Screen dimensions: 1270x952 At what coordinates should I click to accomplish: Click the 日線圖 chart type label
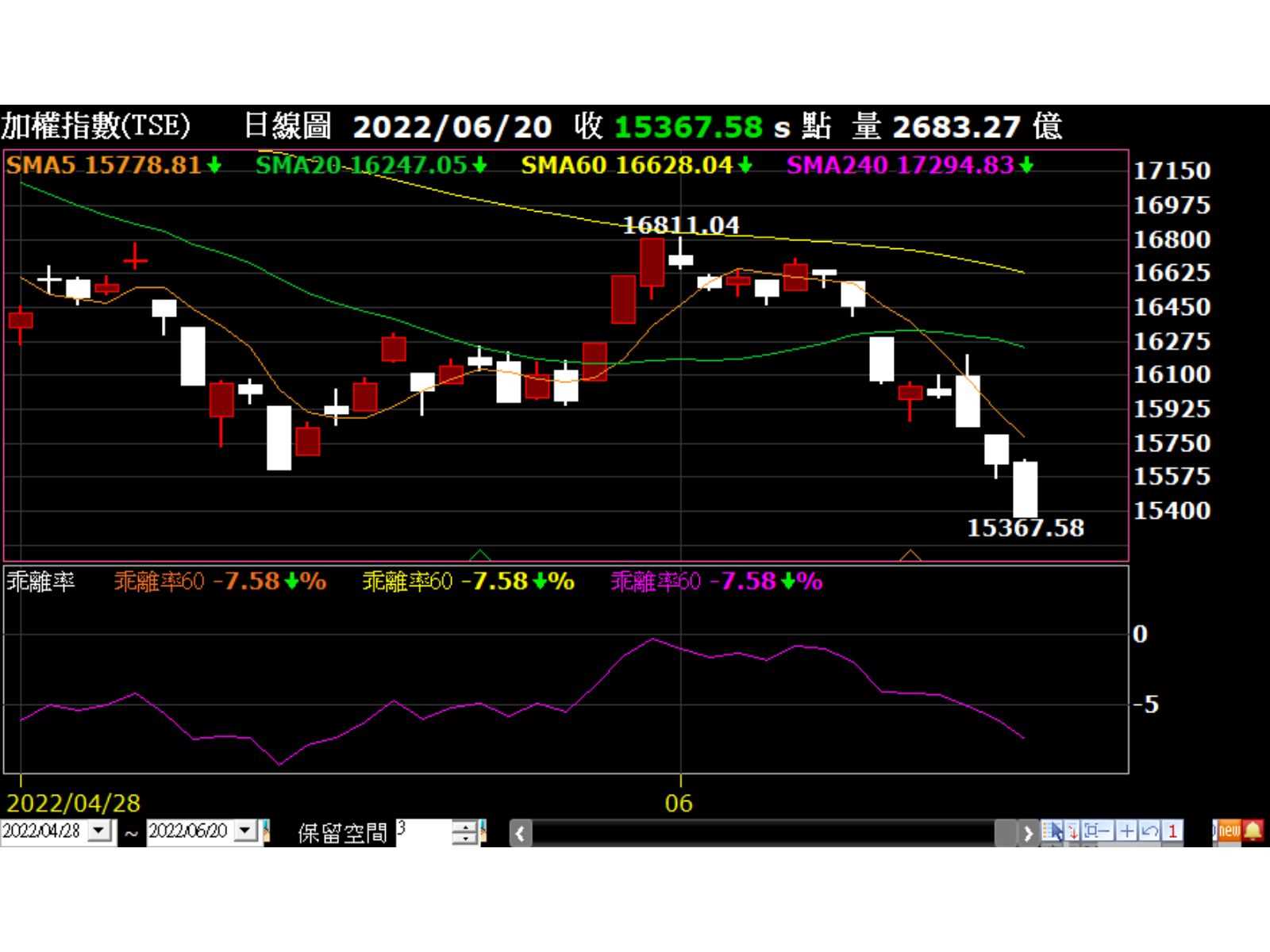coord(287,126)
